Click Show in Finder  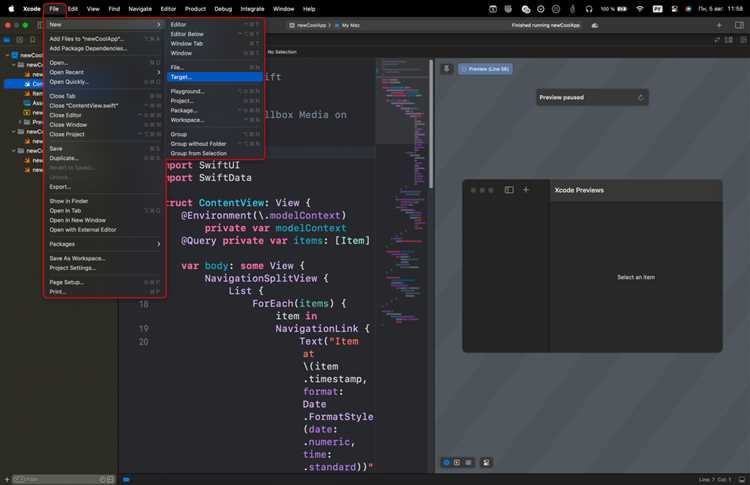(x=105, y=201)
